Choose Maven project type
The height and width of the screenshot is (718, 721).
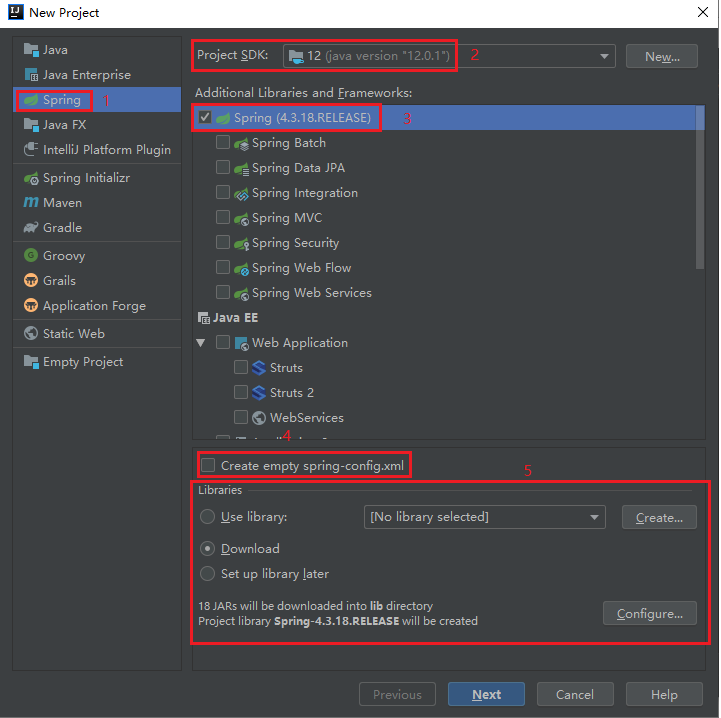(97, 203)
